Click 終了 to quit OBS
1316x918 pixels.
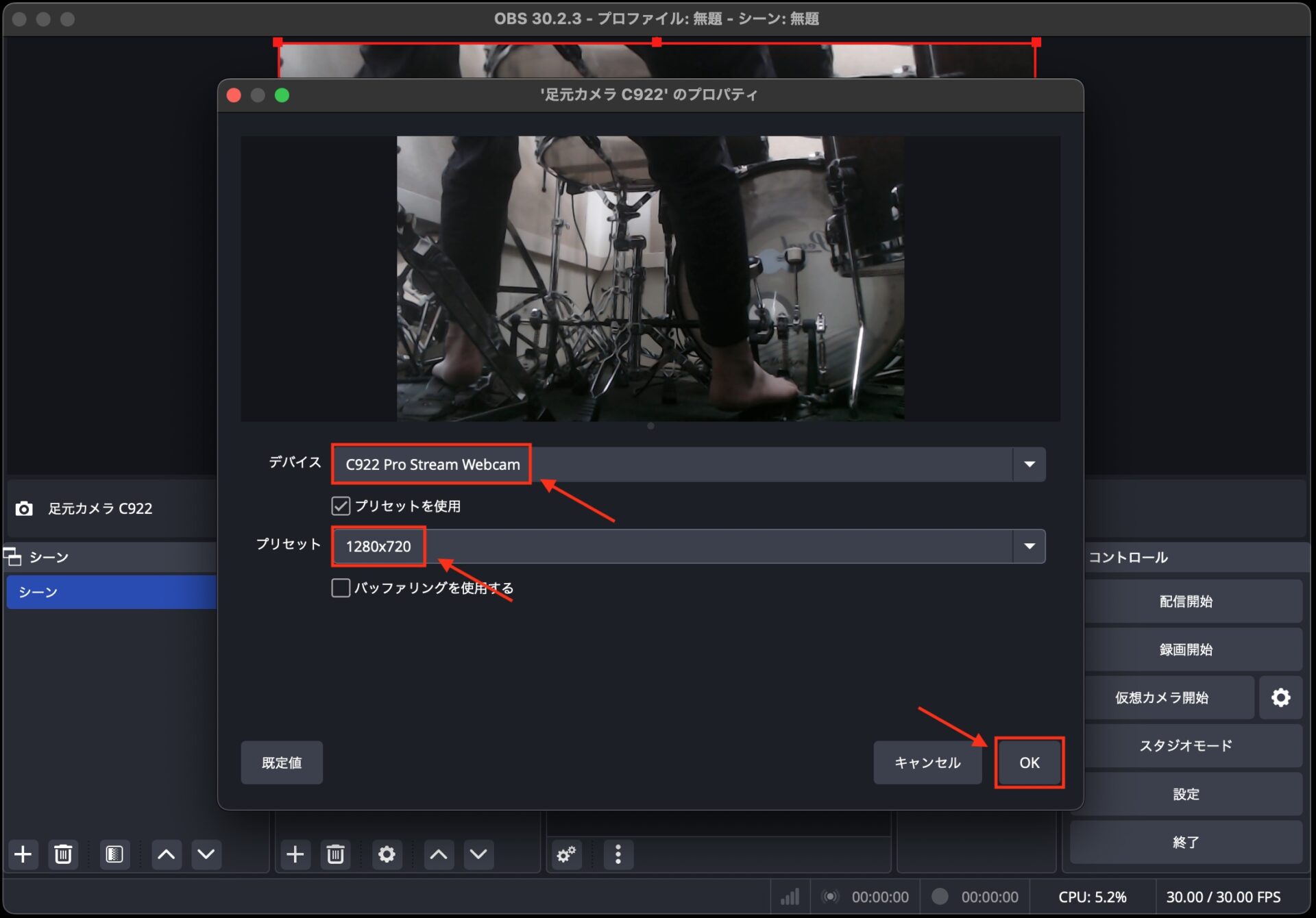pos(1186,842)
